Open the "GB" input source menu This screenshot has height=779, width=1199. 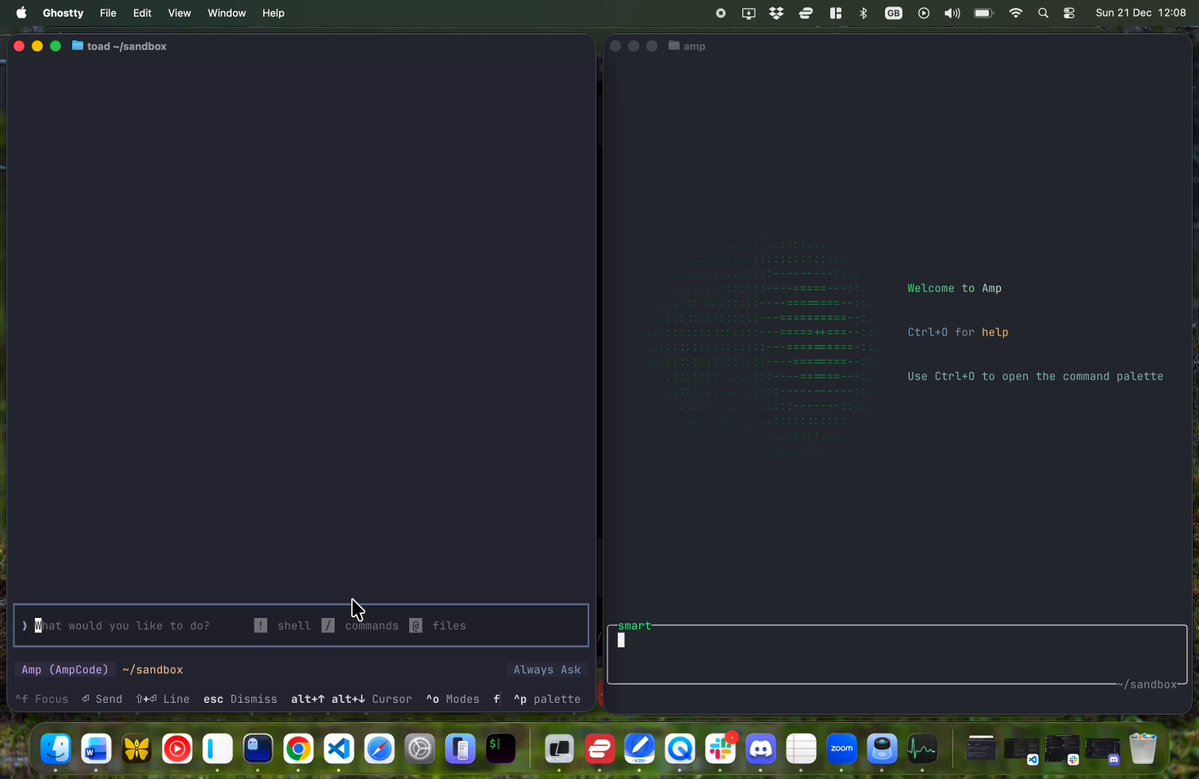click(893, 13)
